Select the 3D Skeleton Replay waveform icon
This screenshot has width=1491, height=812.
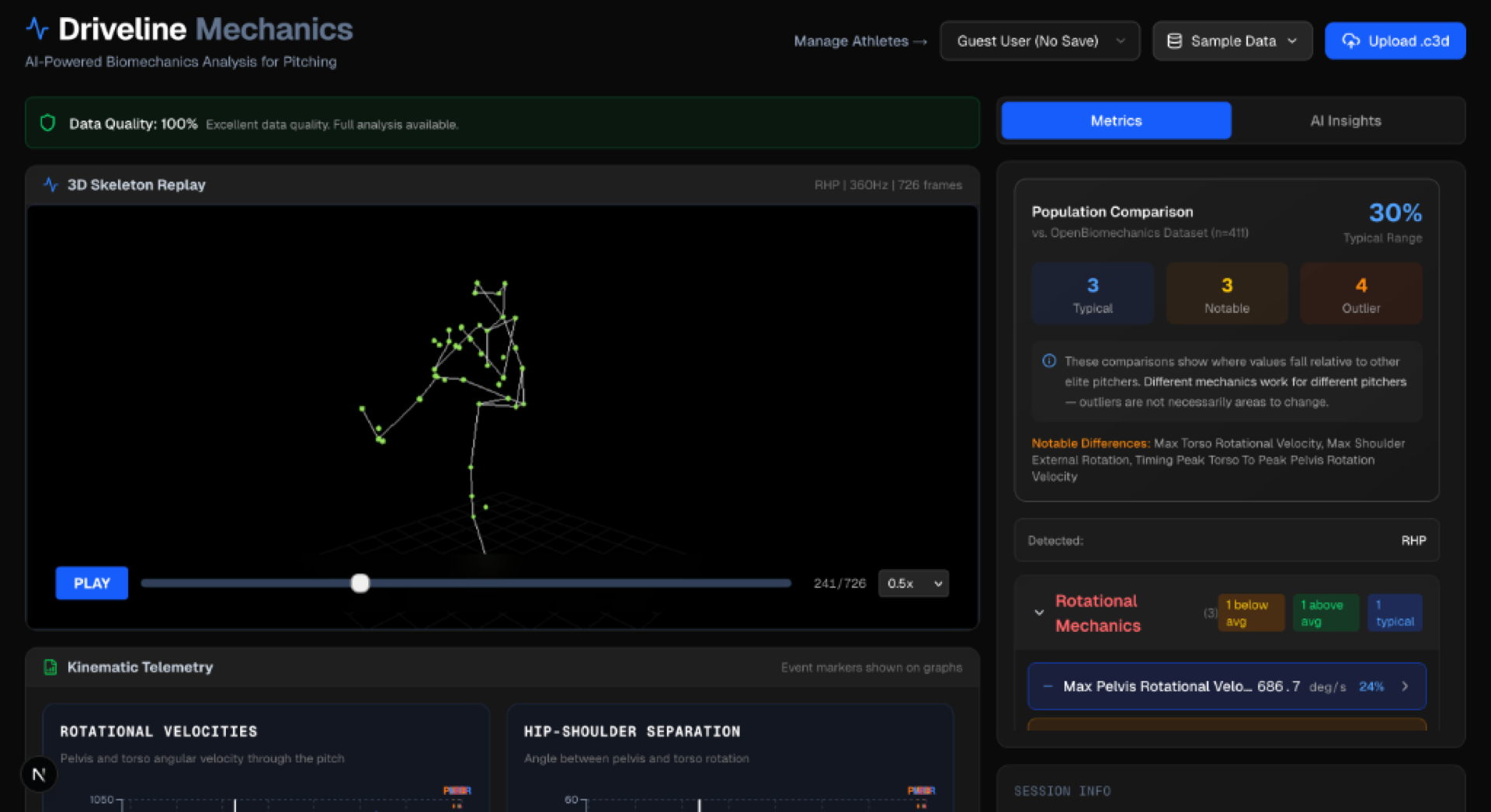pos(50,185)
